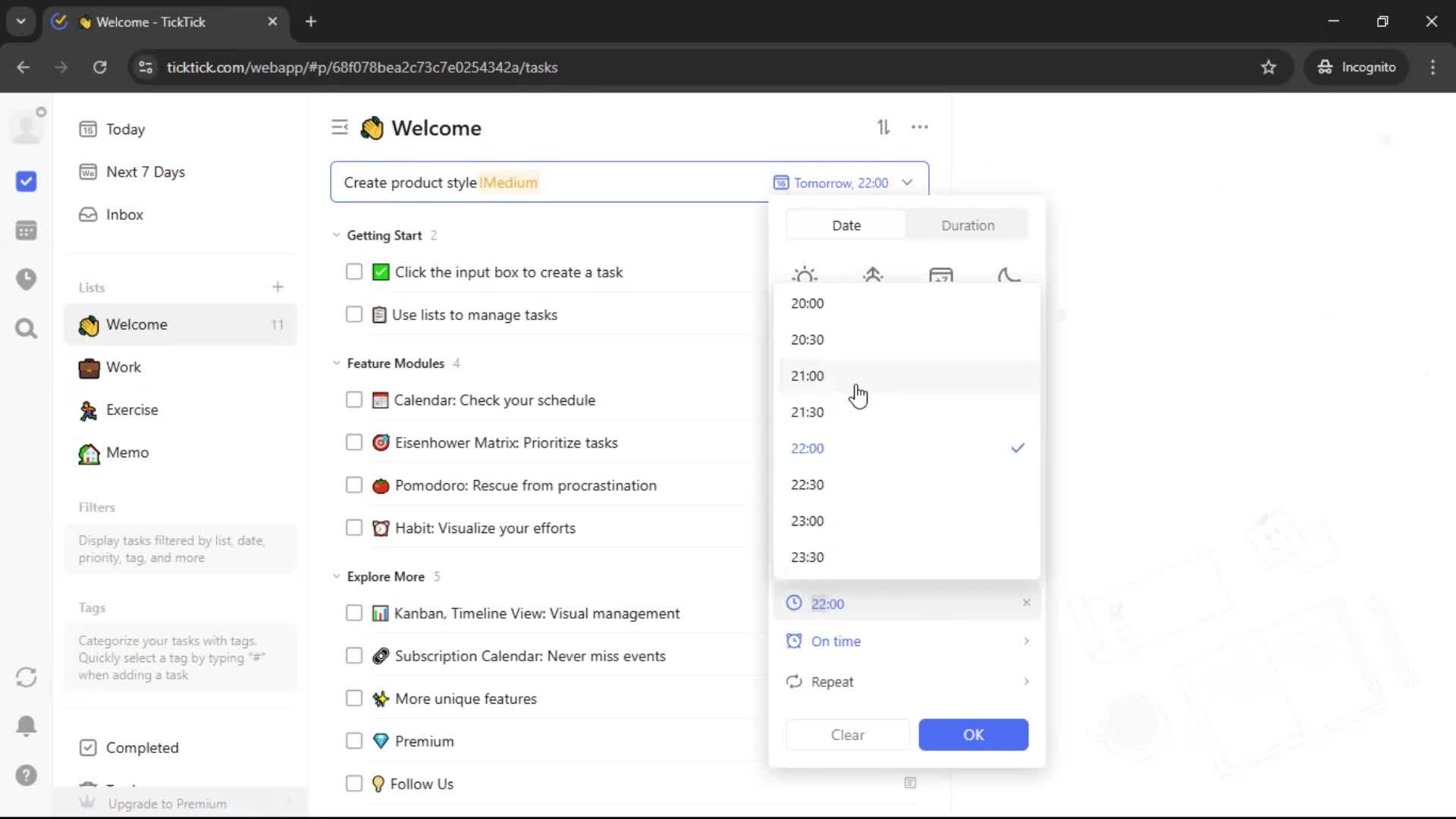Check off 'Use lists to manage tasks'
This screenshot has width=1456, height=819.
354,315
